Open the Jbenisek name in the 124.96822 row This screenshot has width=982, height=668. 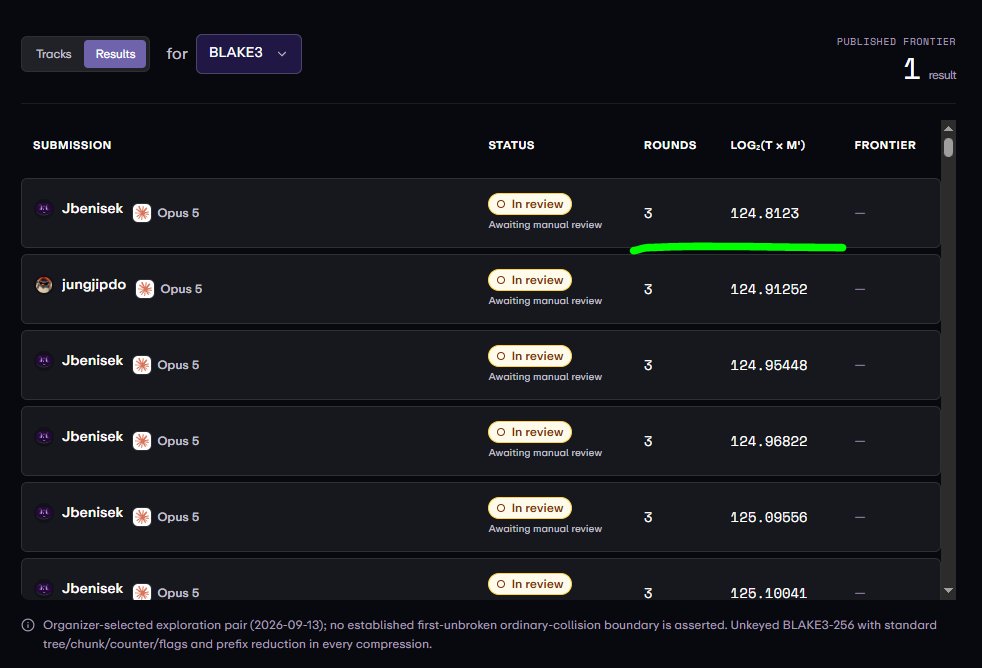pyautogui.click(x=92, y=436)
